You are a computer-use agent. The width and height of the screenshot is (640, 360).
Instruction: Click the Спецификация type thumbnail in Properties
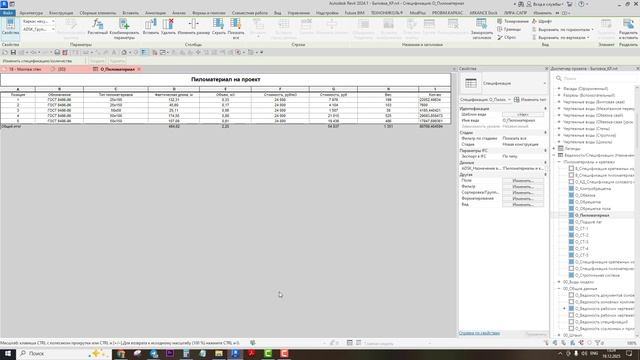coord(471,83)
